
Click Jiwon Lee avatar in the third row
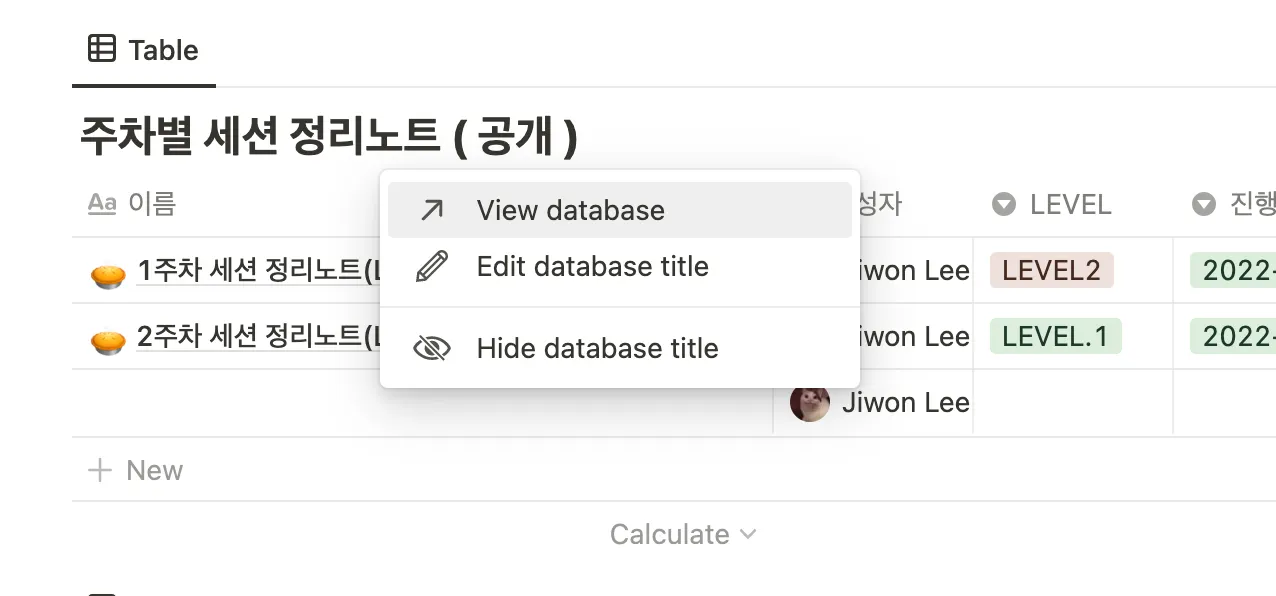click(x=810, y=403)
